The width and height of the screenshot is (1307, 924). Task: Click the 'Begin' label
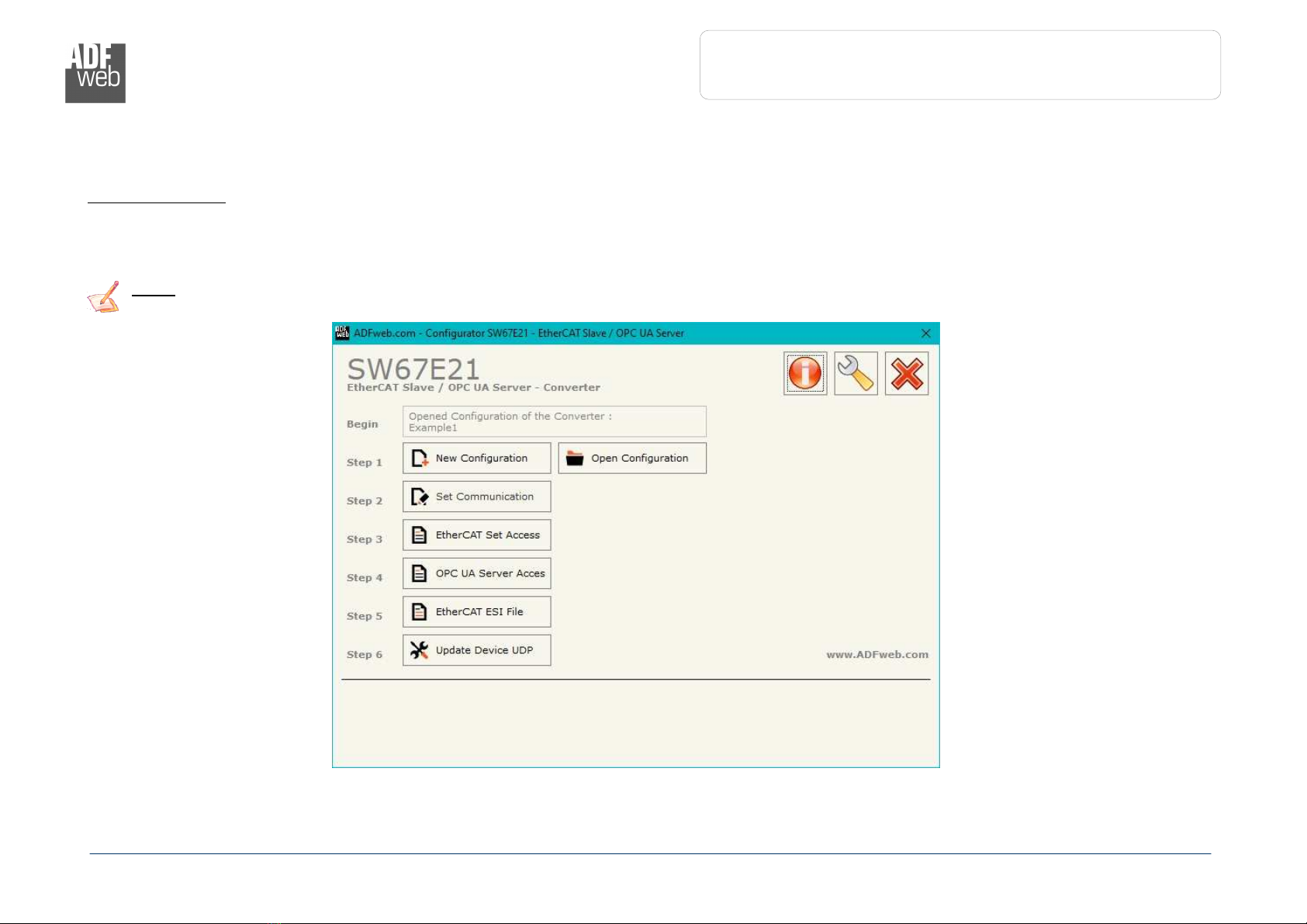point(362,424)
